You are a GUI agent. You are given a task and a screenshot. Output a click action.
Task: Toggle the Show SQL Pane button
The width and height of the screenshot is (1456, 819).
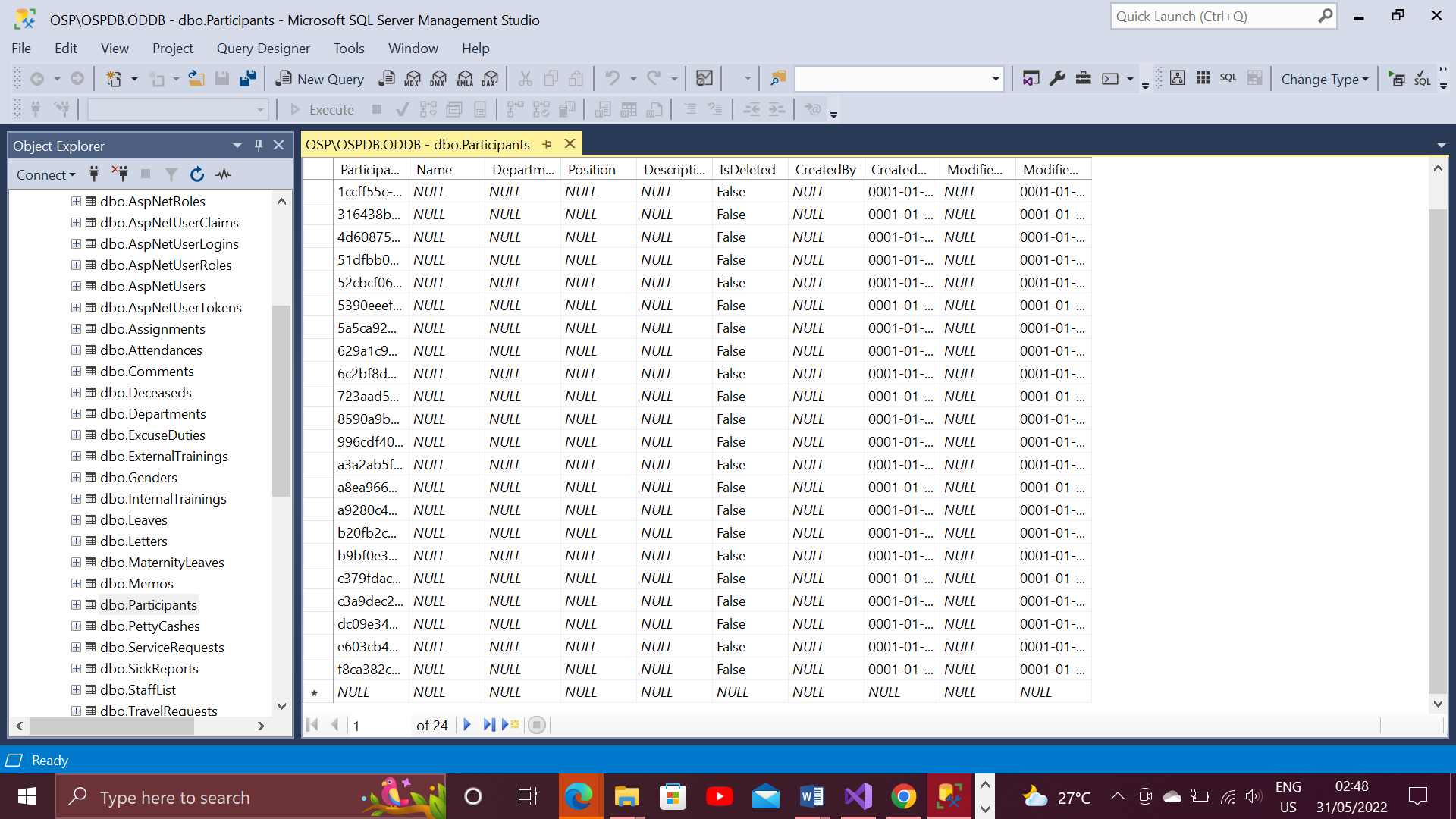(1228, 78)
